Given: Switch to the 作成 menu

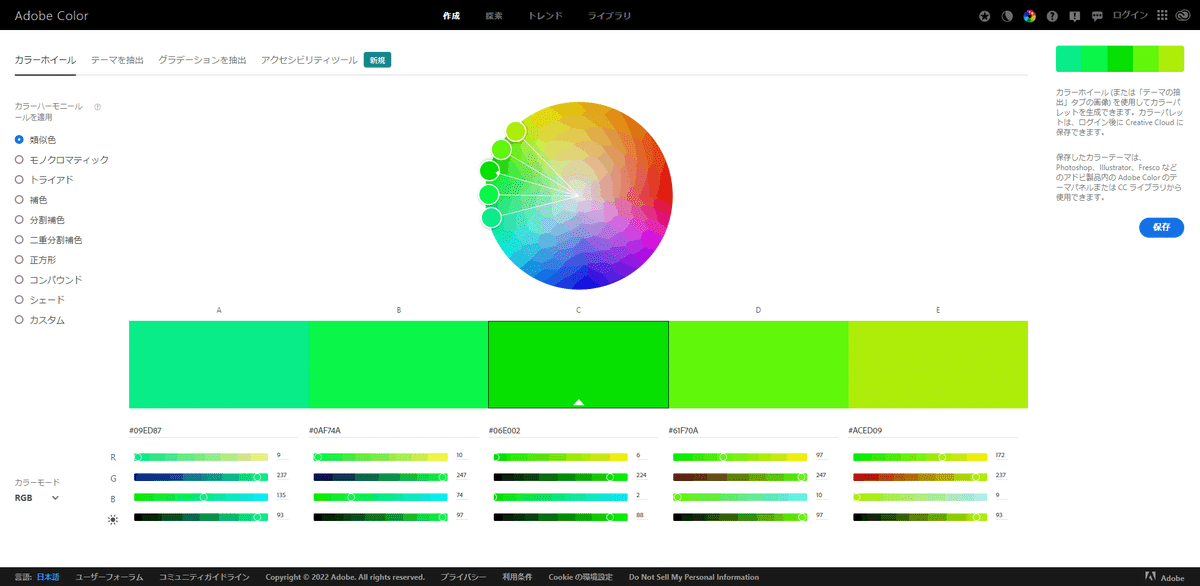Looking at the screenshot, I should point(451,16).
